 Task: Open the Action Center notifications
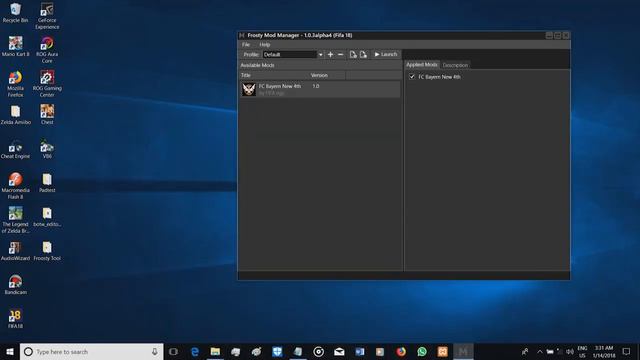tap(627, 351)
